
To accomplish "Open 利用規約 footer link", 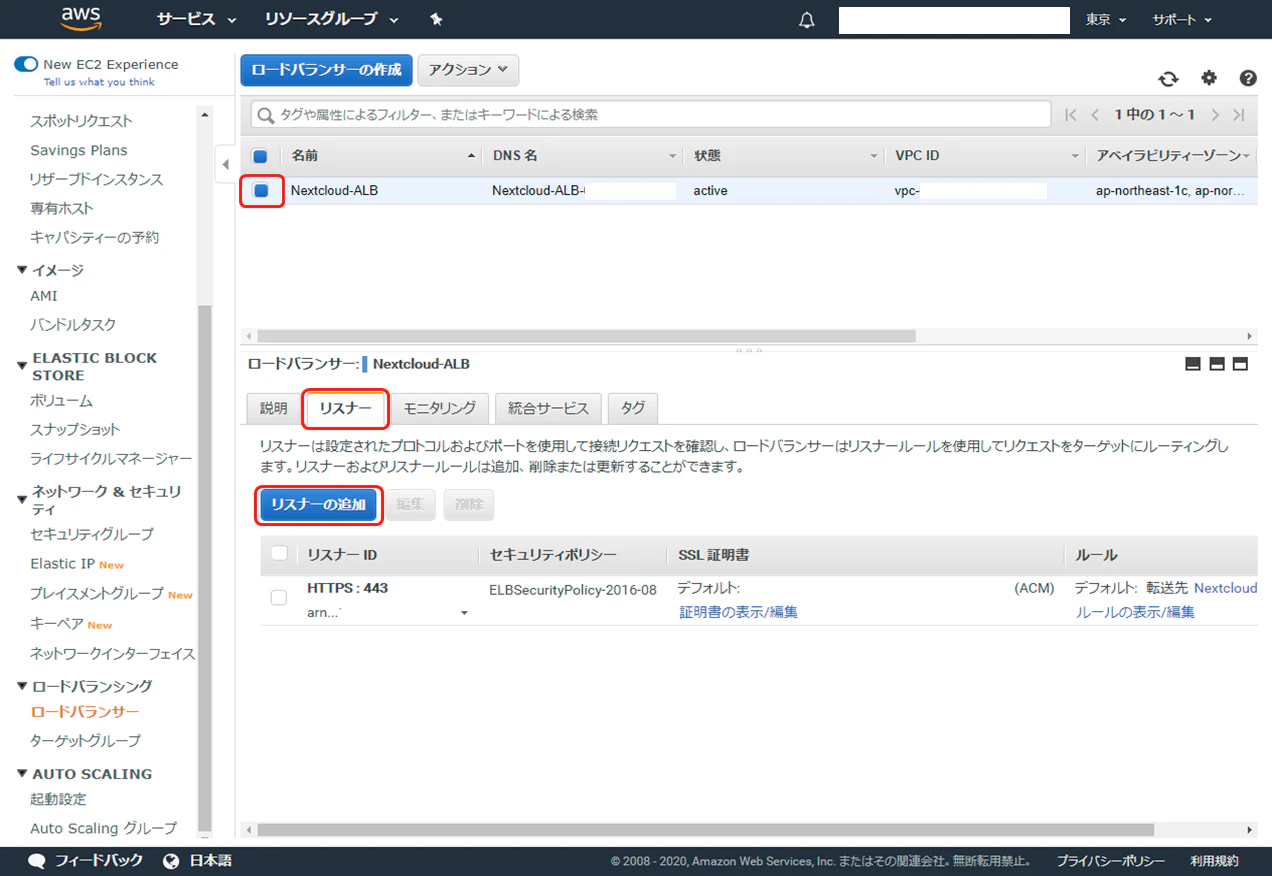I will tap(1215, 861).
